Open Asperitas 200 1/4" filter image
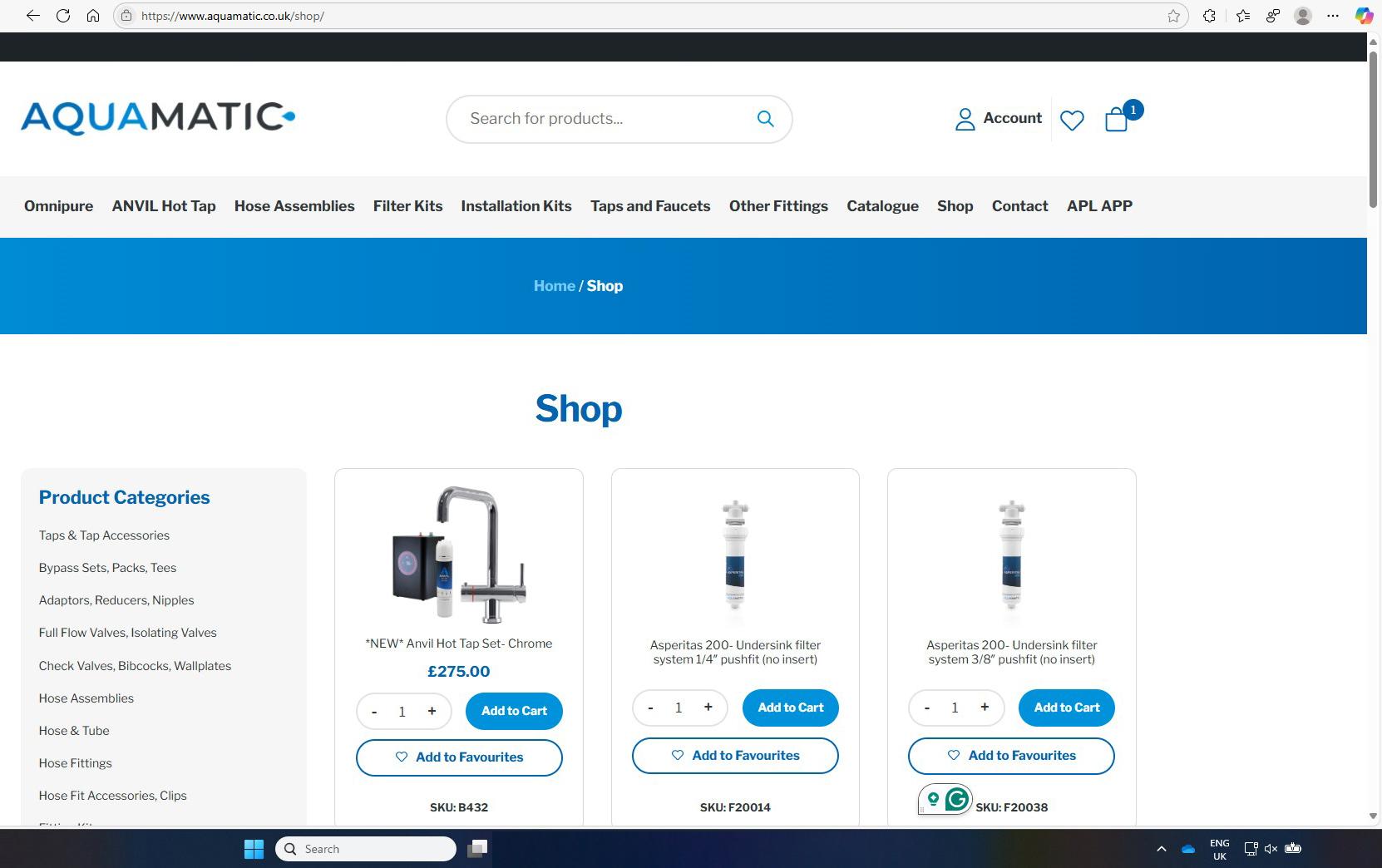This screenshot has width=1382, height=868. click(x=735, y=555)
